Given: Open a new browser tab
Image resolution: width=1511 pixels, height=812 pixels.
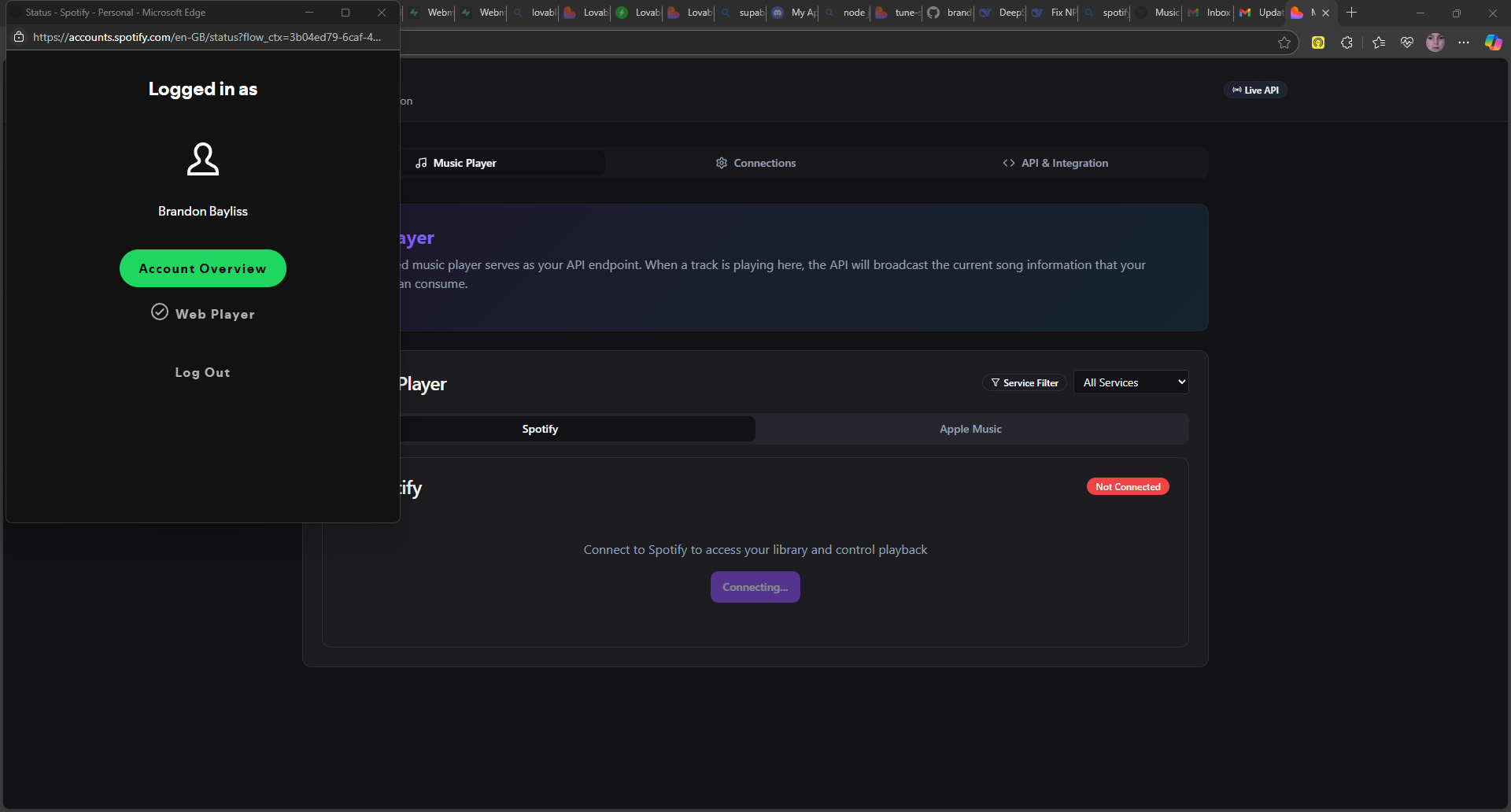Looking at the screenshot, I should click(1352, 13).
